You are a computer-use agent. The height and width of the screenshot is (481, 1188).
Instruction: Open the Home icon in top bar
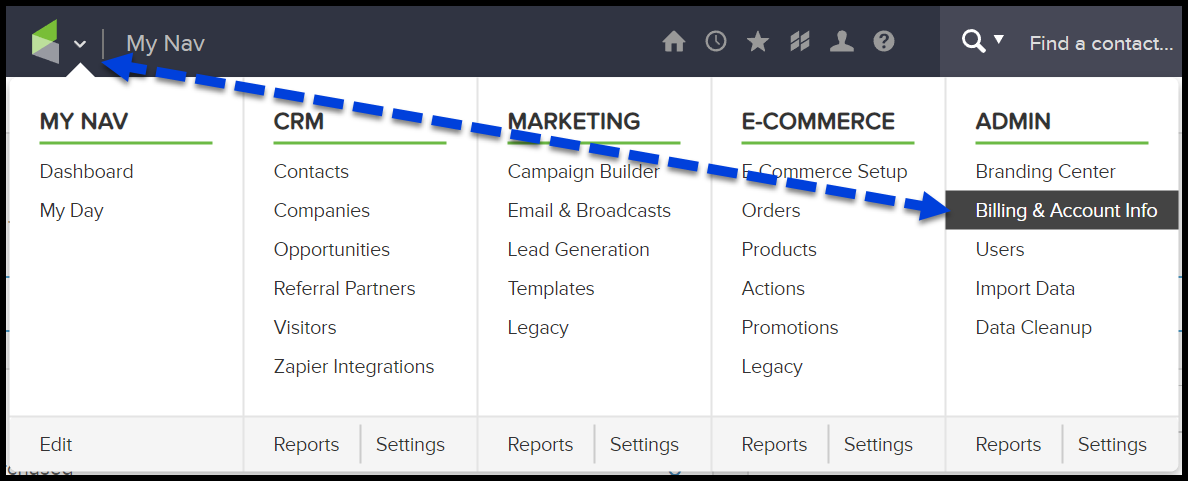[674, 42]
